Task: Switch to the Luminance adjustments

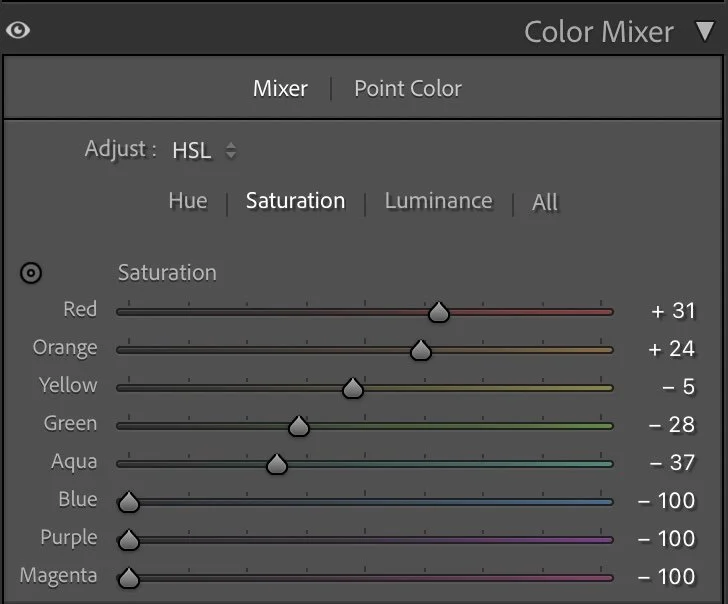Action: 438,201
